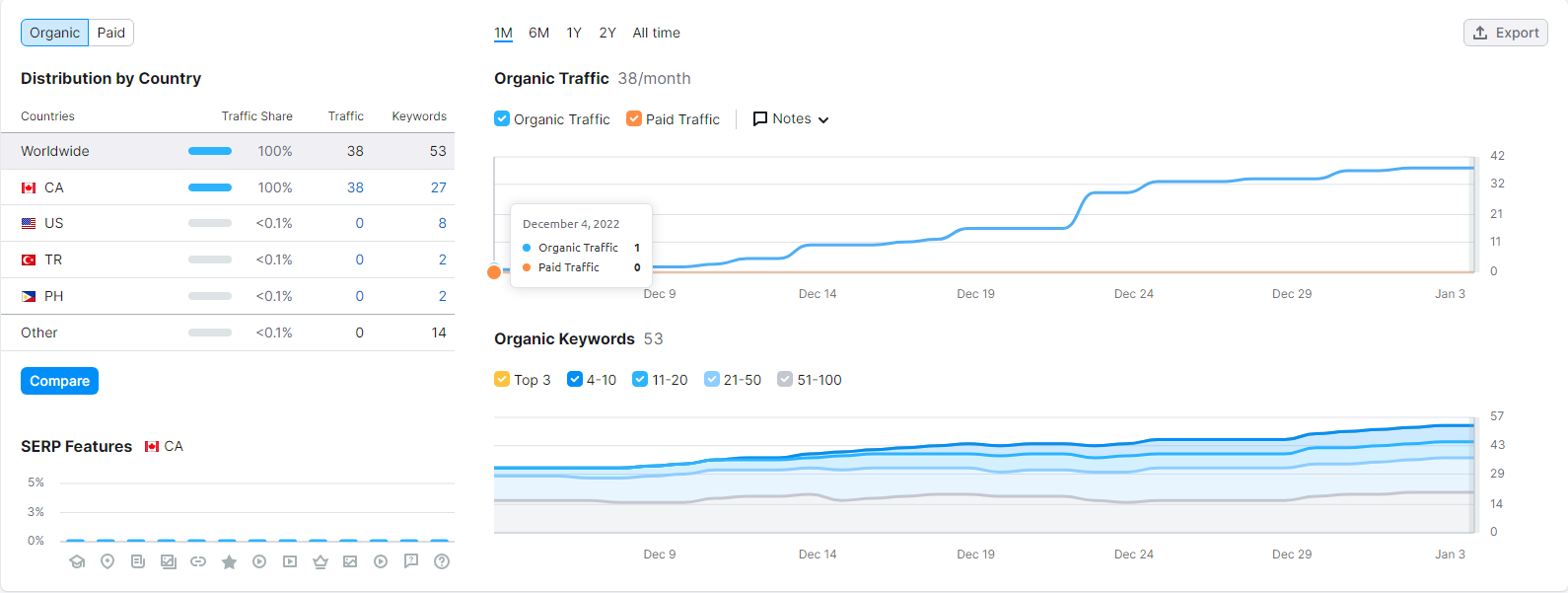Click the map pin SERP feature icon
Image resolution: width=1568 pixels, height=593 pixels.
tap(107, 561)
